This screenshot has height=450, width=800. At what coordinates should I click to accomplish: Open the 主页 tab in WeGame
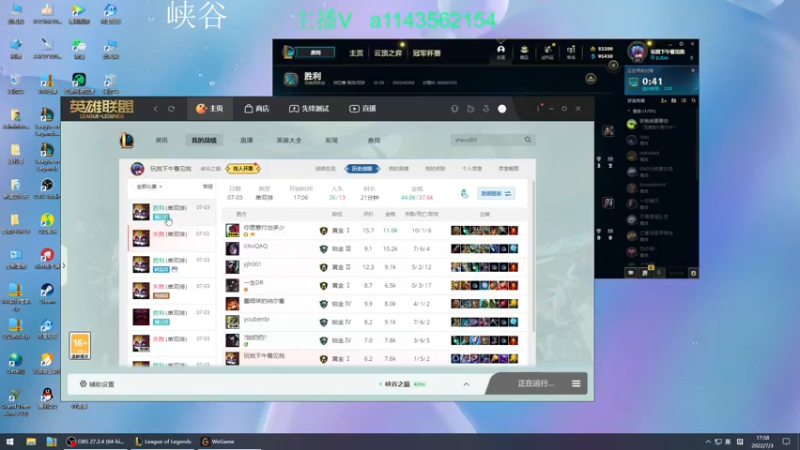210,109
